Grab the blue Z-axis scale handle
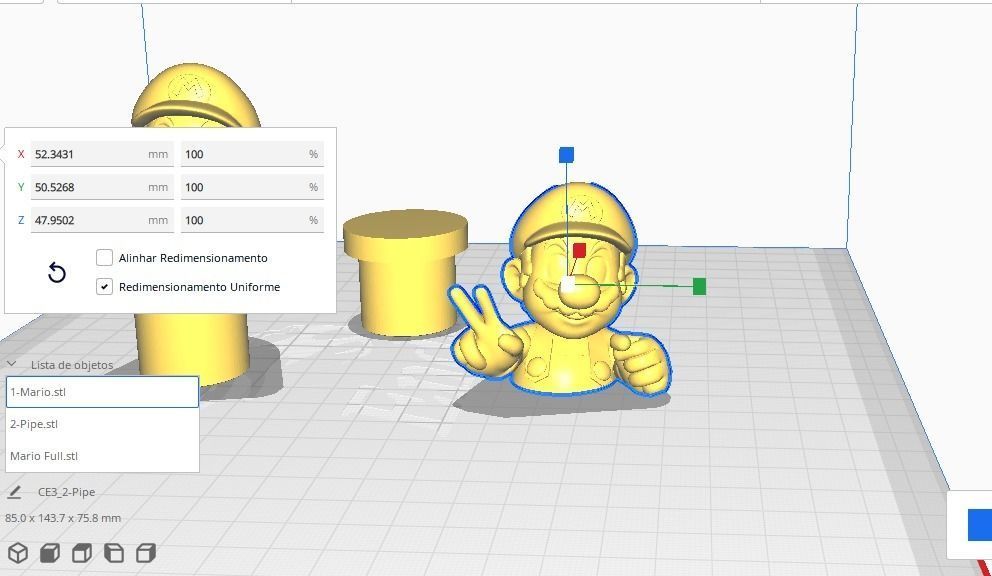The width and height of the screenshot is (992, 576). [566, 154]
